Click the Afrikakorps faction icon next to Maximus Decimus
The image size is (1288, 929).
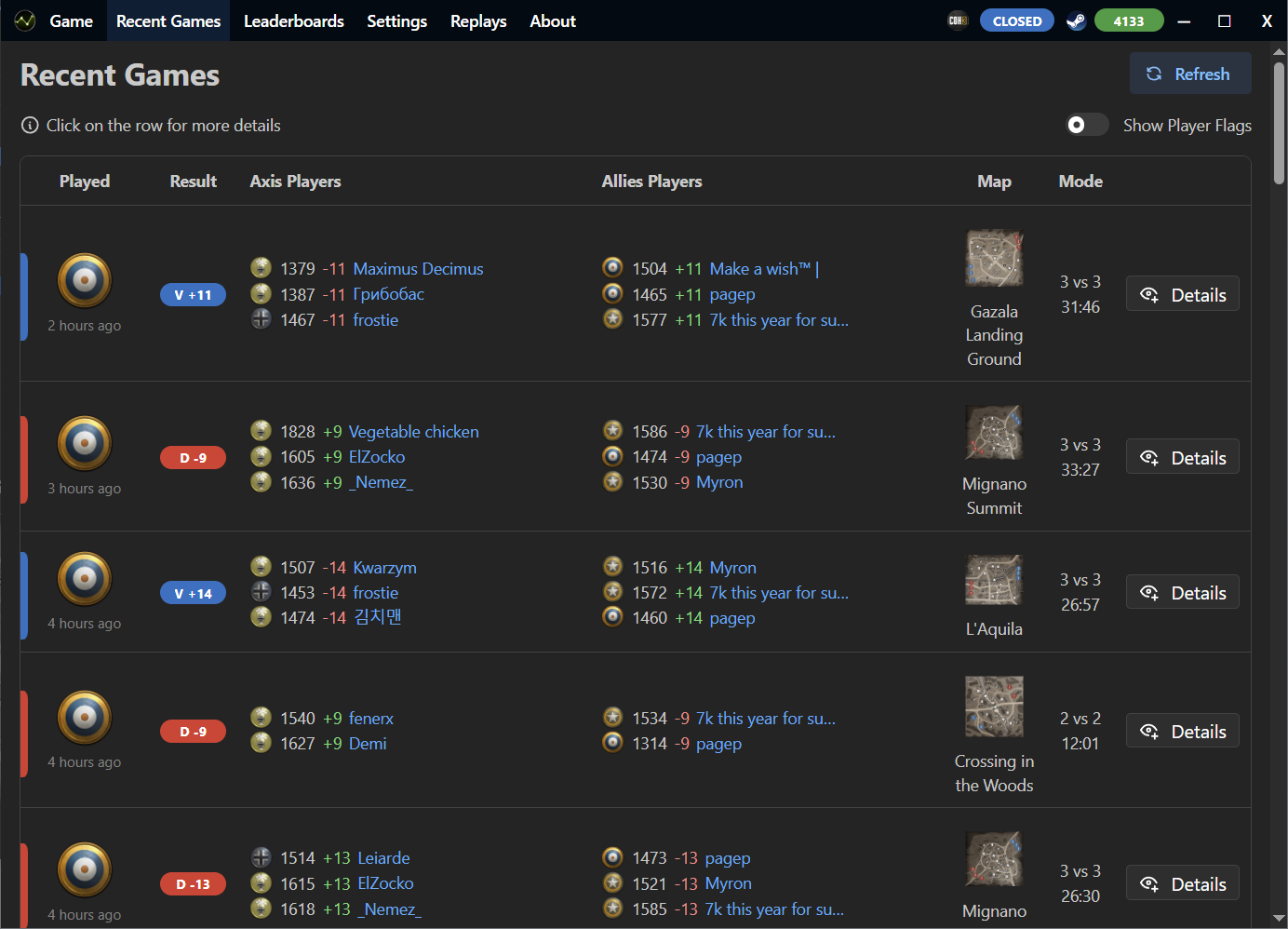pos(261,267)
